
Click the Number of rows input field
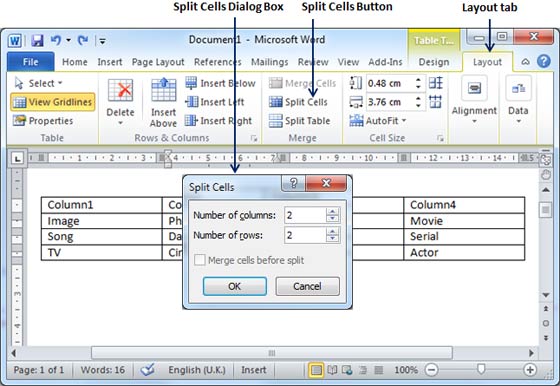tap(306, 235)
